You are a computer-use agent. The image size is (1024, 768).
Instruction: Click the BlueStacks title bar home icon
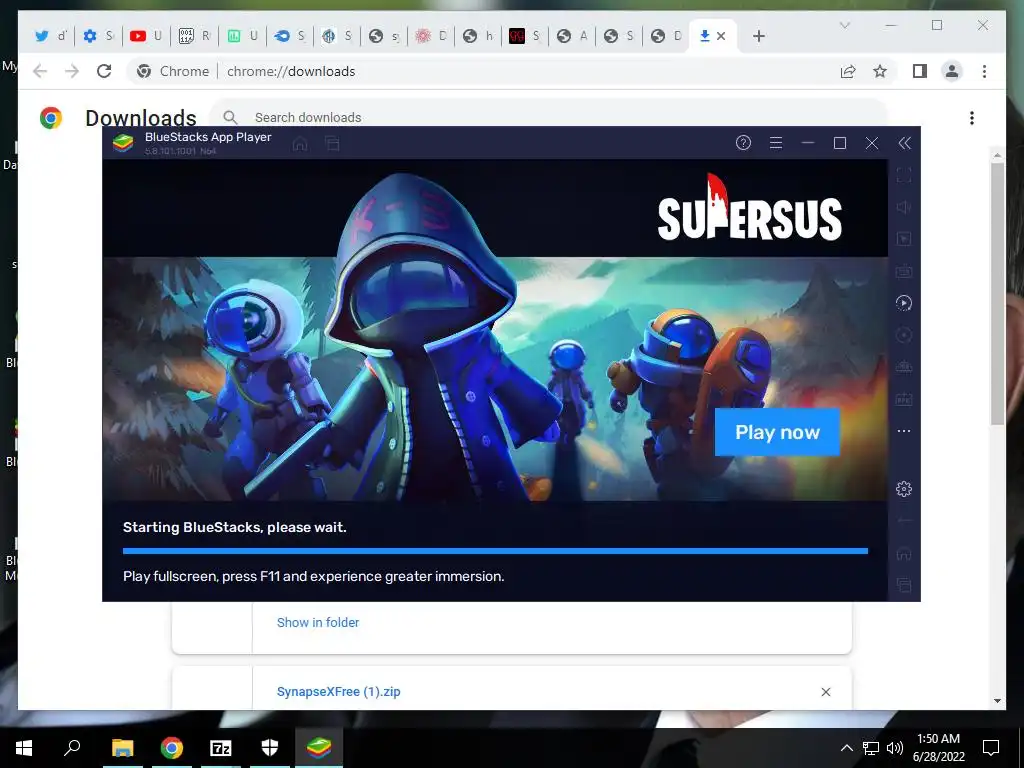[x=300, y=144]
